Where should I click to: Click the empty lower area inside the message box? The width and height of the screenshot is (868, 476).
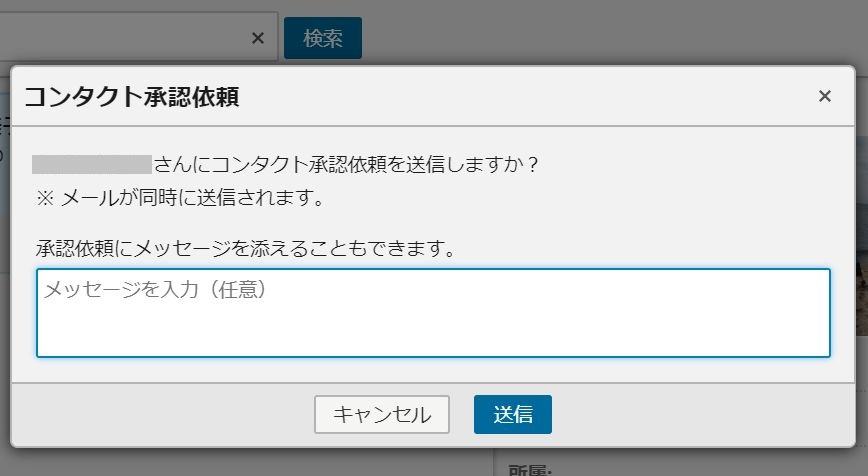[x=433, y=332]
